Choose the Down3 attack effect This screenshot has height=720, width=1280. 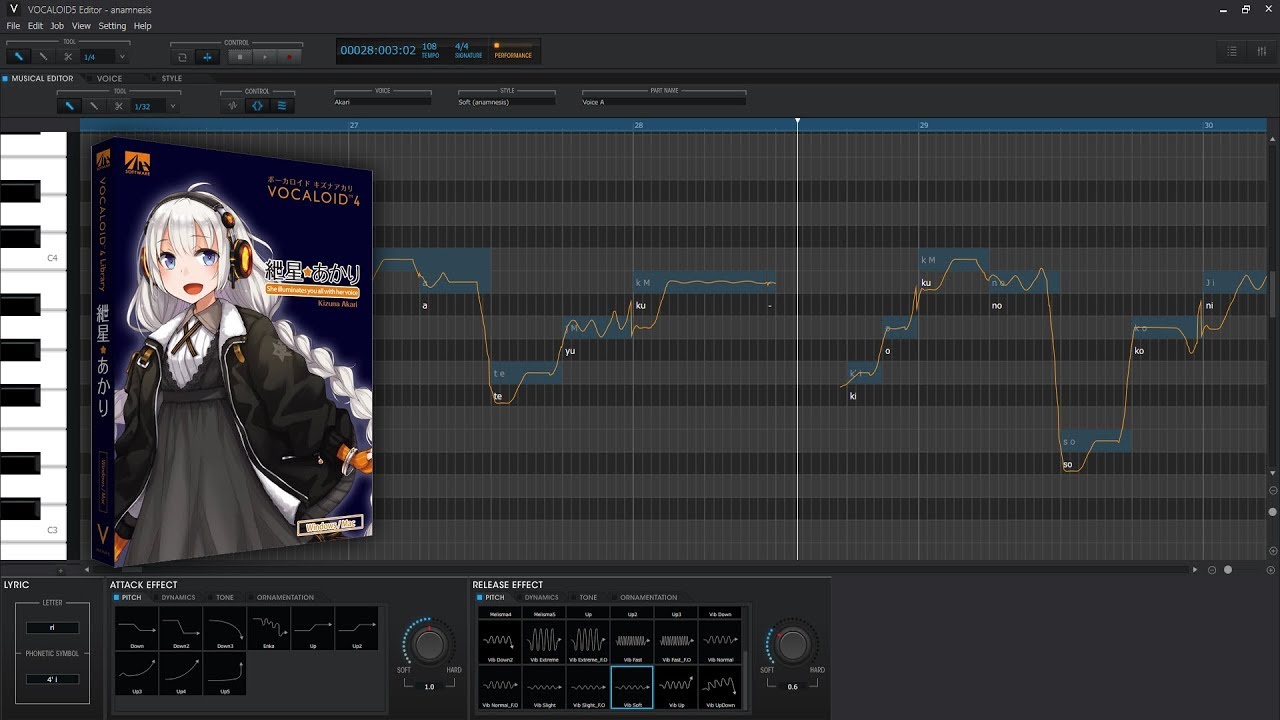pyautogui.click(x=224, y=629)
